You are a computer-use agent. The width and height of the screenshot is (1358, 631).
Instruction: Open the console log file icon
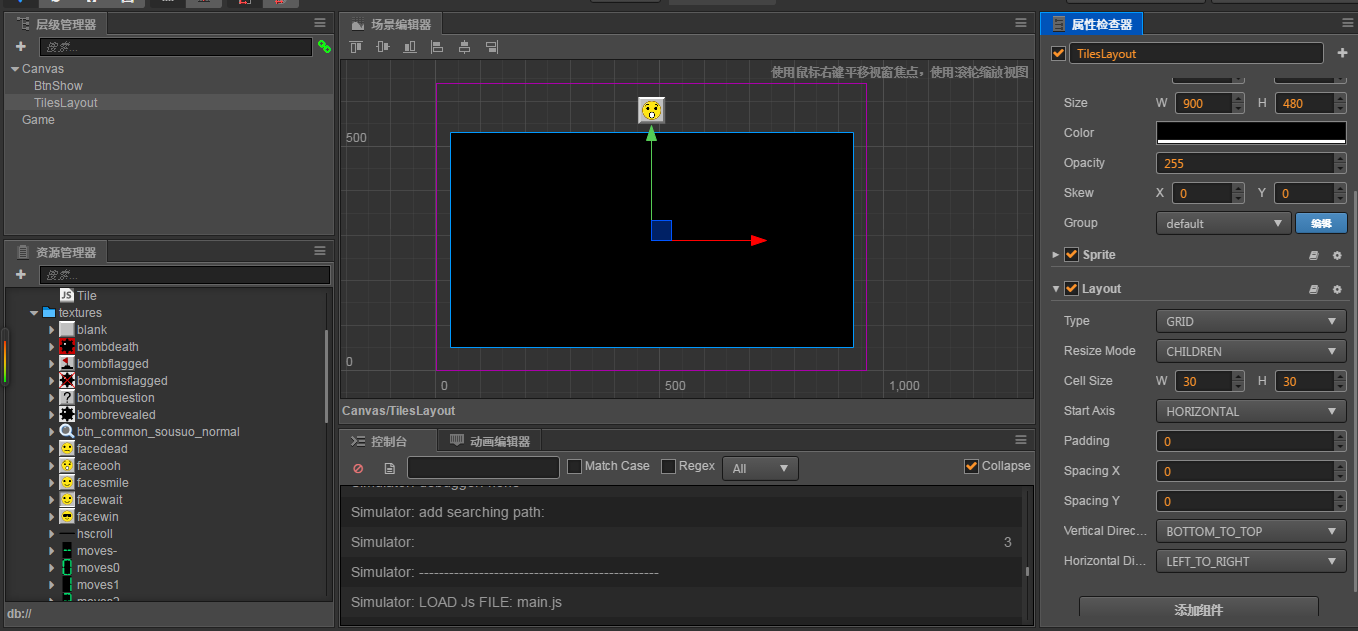(390, 468)
